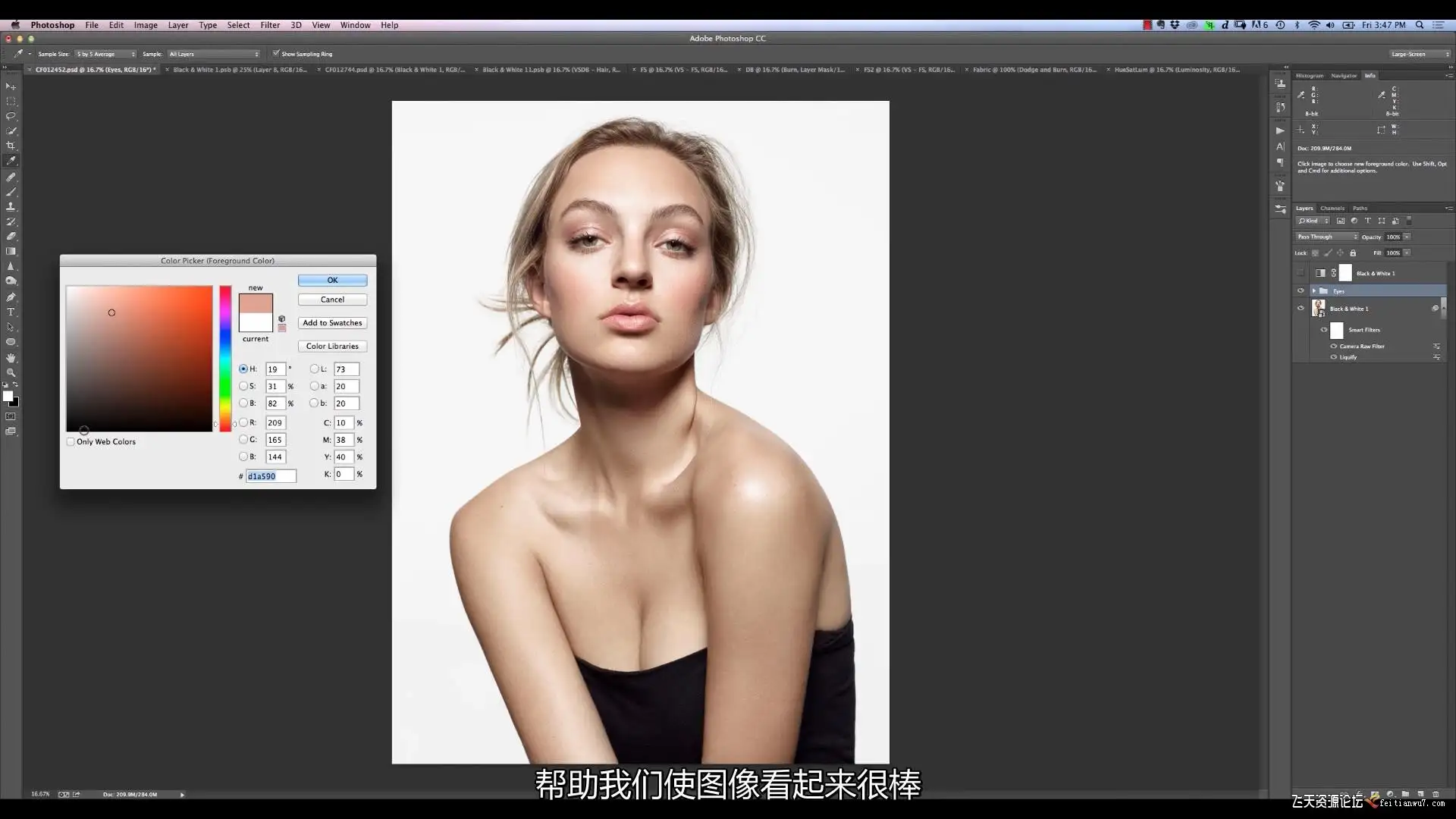Hide the Eyes group layer

pyautogui.click(x=1301, y=290)
